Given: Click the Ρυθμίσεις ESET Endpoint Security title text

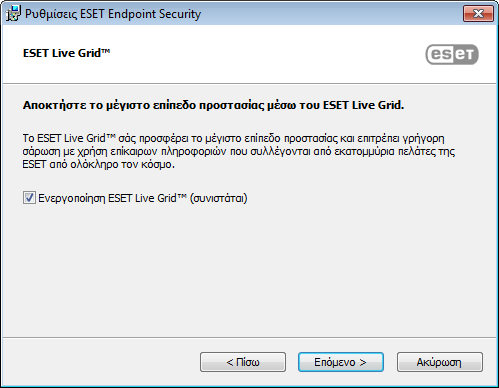Looking at the screenshot, I should click(113, 14).
